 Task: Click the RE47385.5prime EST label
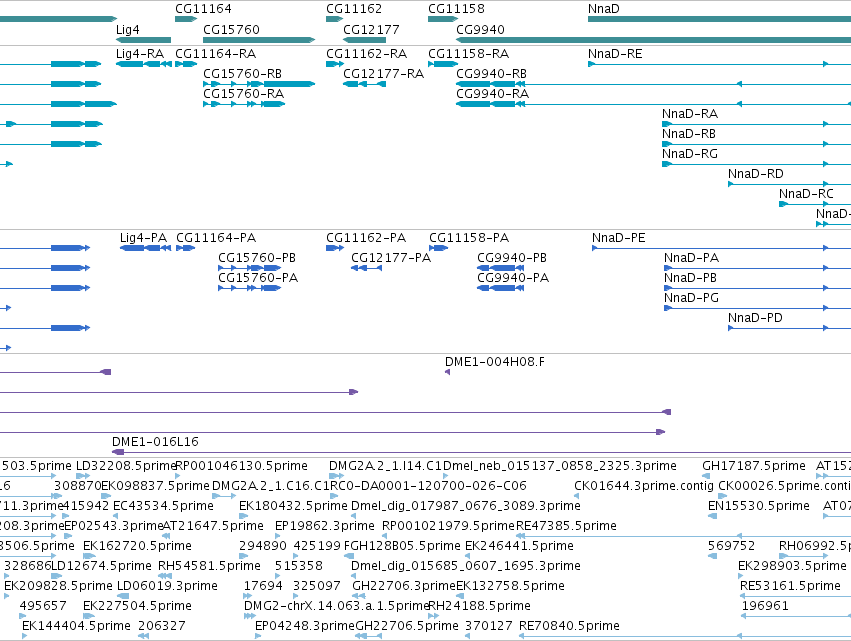[567, 526]
